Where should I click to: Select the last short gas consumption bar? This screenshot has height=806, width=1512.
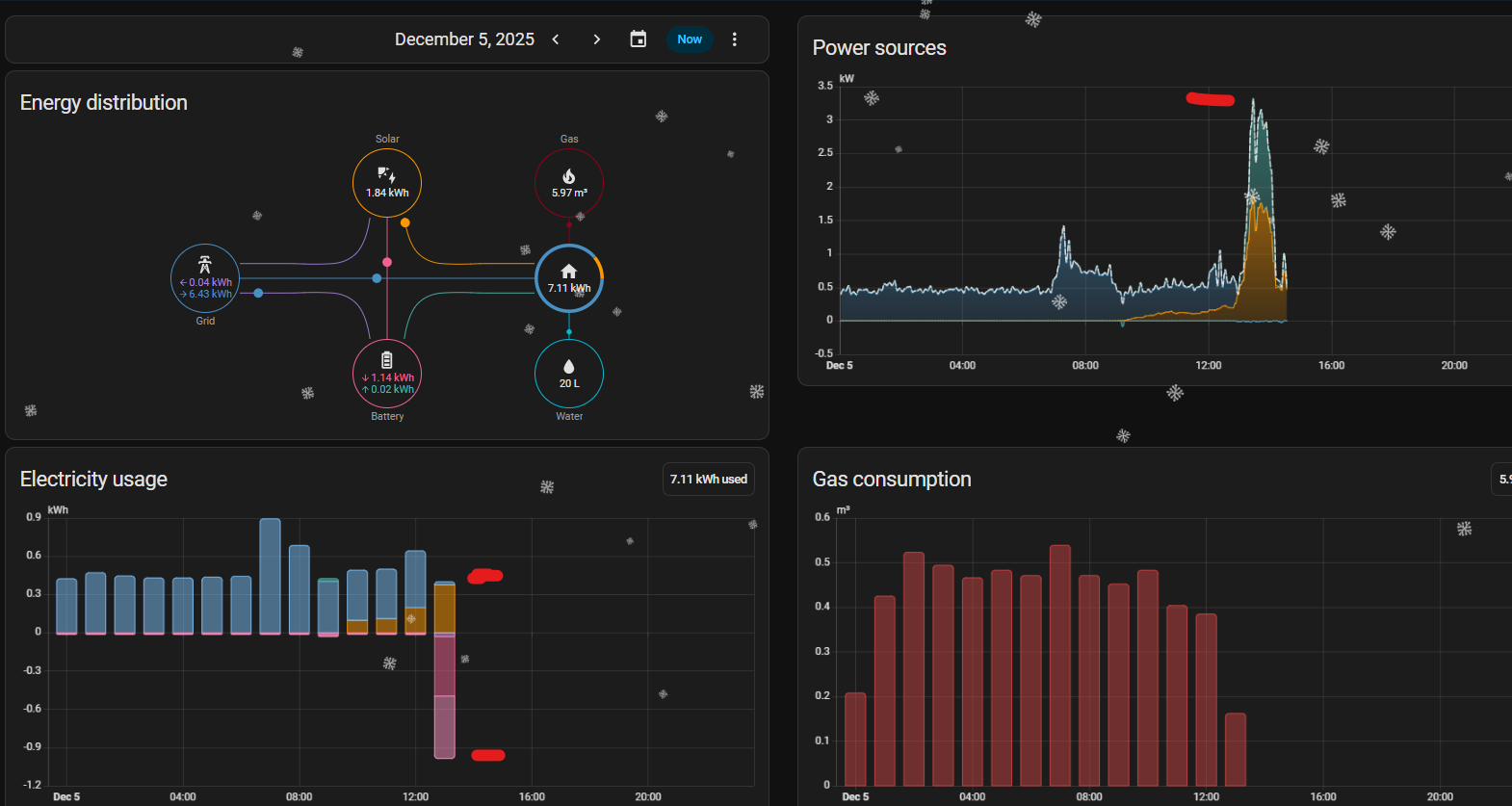point(1236,749)
